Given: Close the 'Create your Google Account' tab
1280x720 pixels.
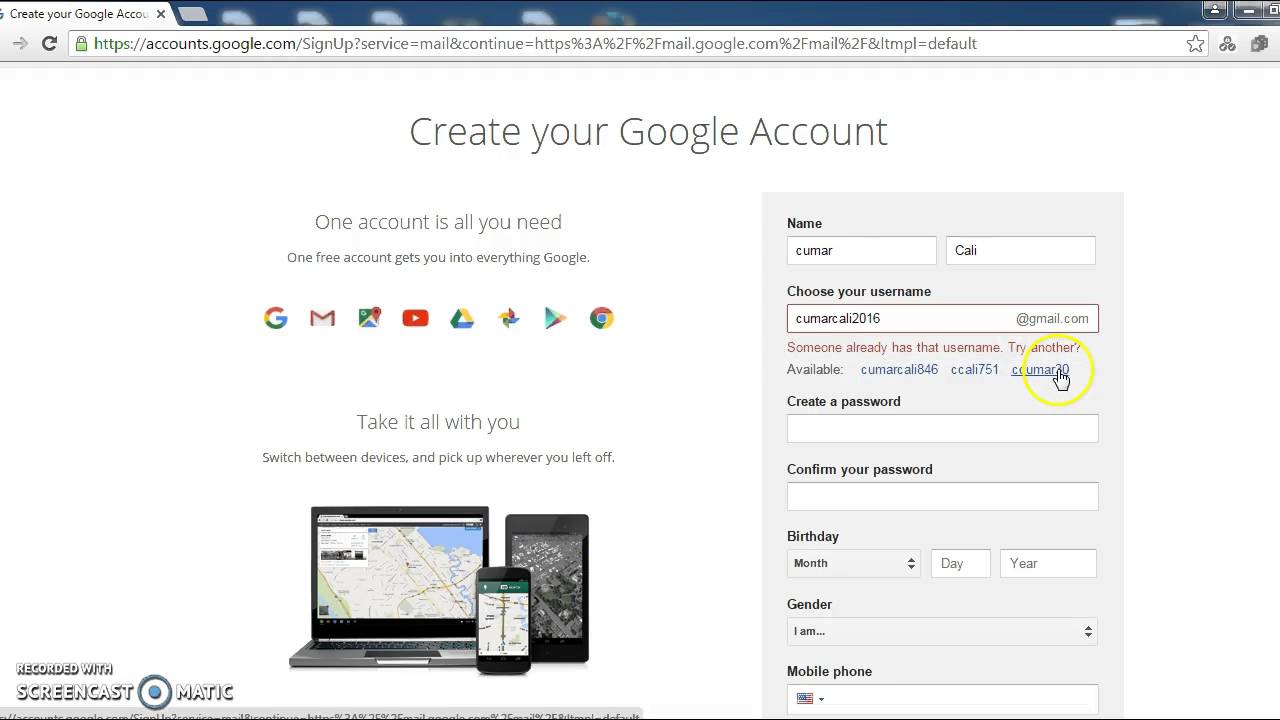Looking at the screenshot, I should [161, 14].
